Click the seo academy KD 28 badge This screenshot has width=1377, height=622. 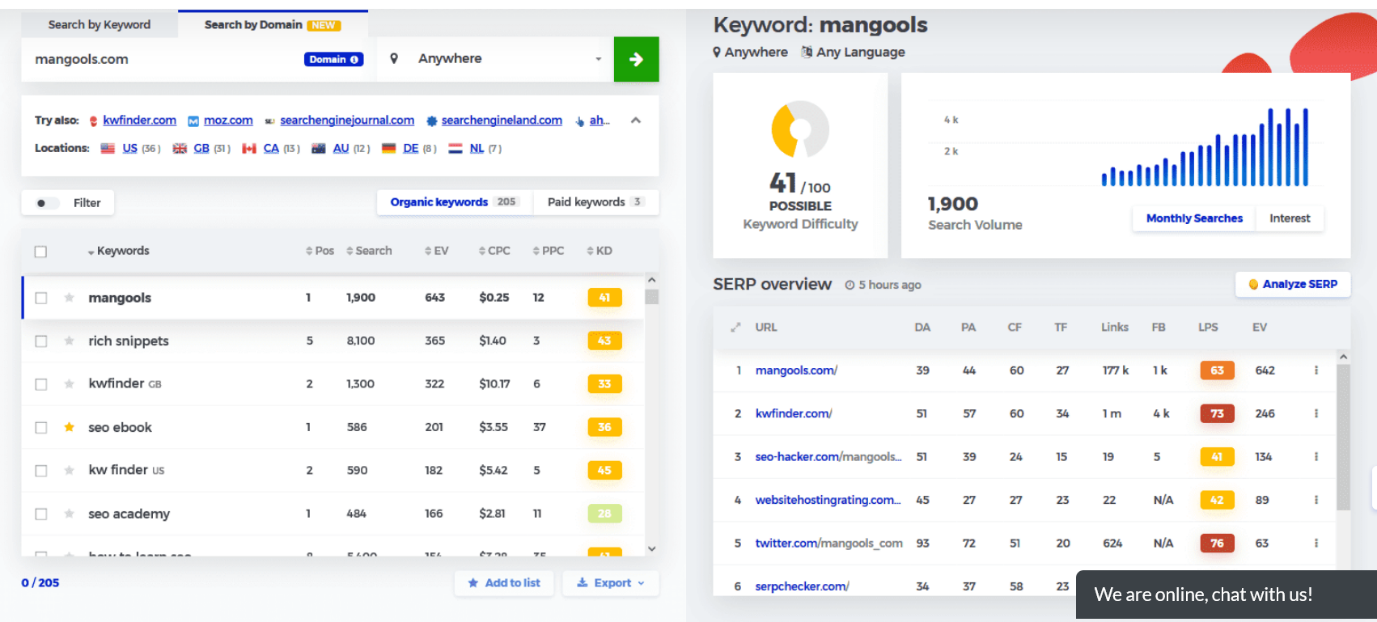604,514
